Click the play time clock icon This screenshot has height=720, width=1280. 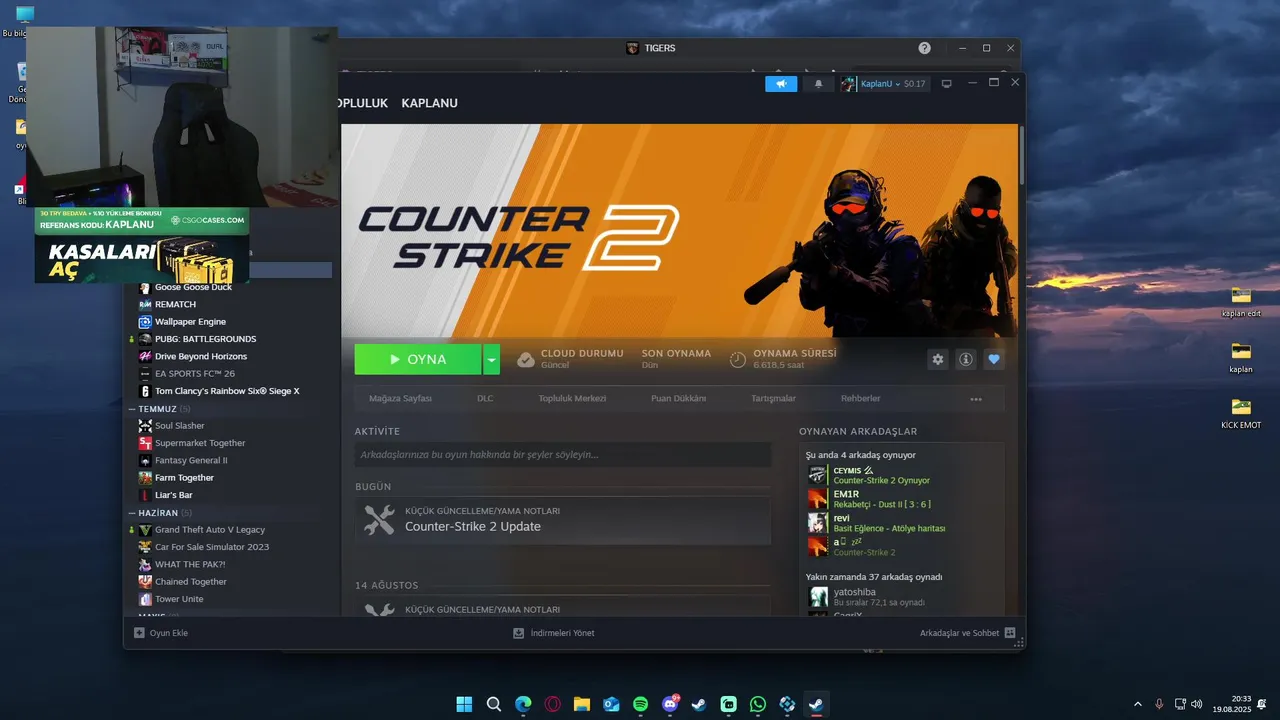[x=737, y=359]
